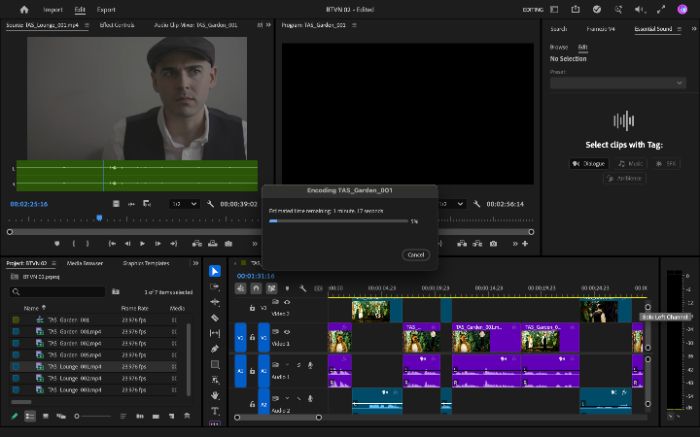
Task: Select the Pen tool in toolbar
Action: point(215,349)
